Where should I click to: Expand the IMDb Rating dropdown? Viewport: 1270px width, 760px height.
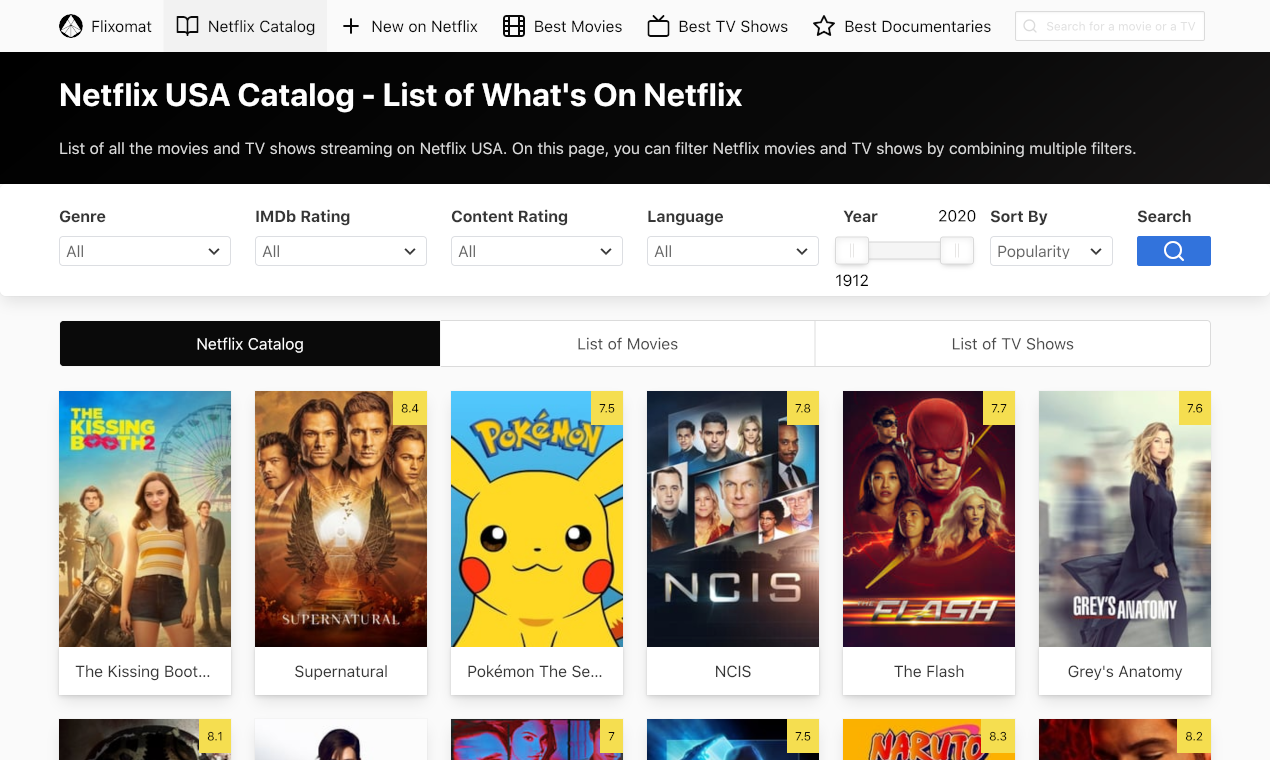point(340,251)
